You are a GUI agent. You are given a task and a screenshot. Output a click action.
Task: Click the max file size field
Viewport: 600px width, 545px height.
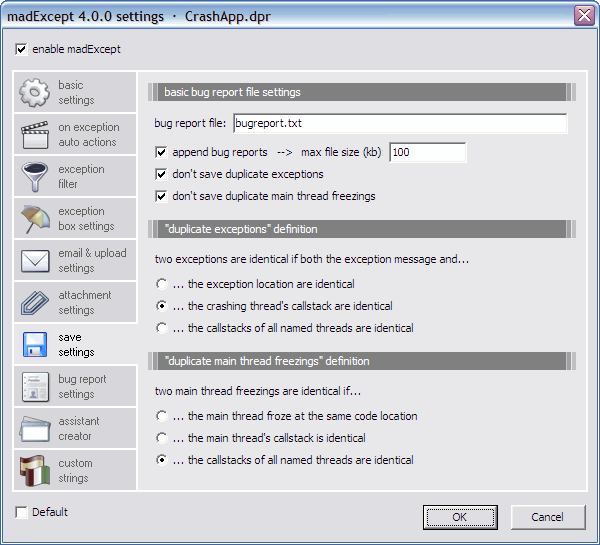[x=428, y=152]
